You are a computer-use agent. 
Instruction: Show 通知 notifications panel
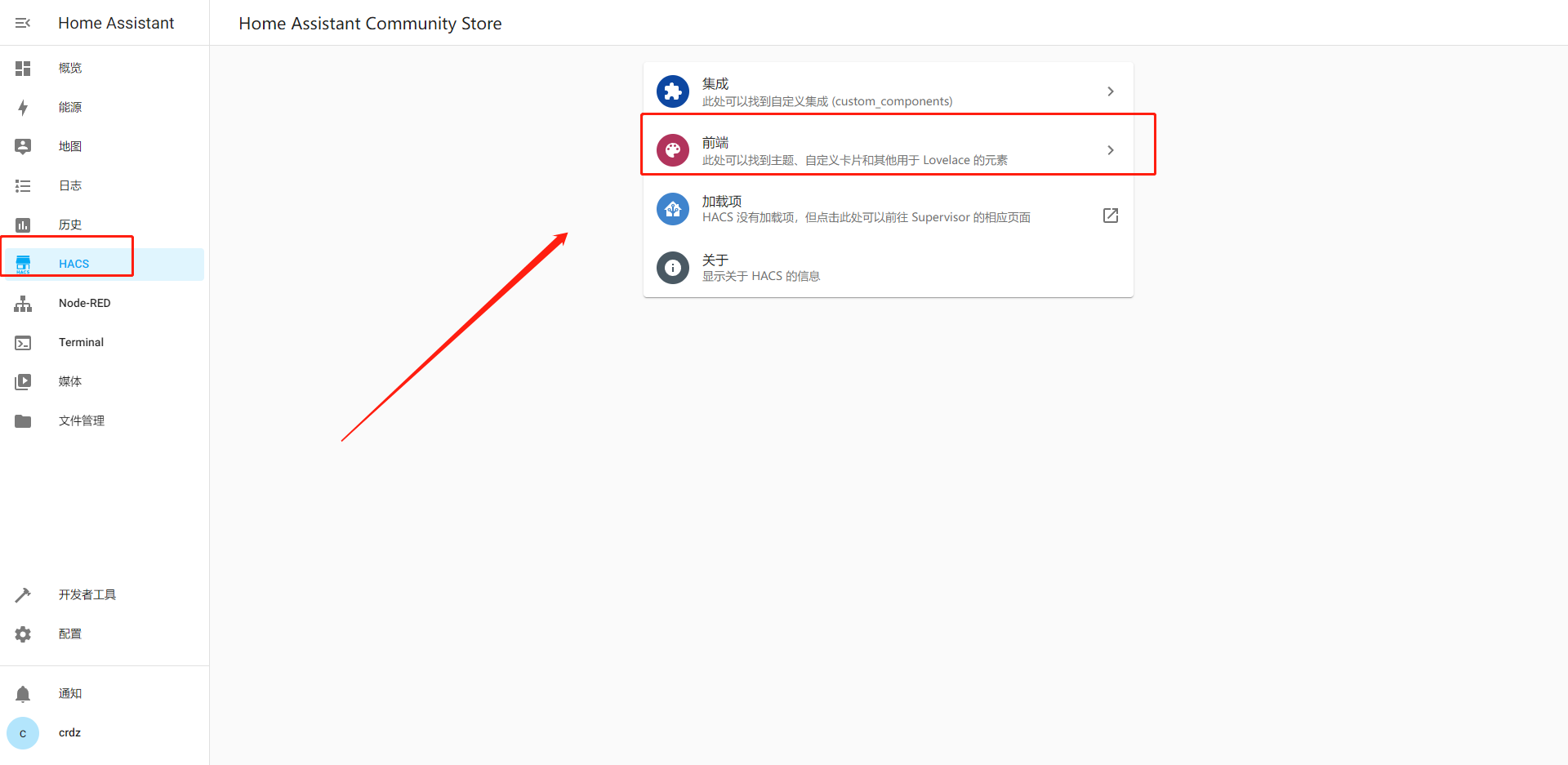pos(69,694)
